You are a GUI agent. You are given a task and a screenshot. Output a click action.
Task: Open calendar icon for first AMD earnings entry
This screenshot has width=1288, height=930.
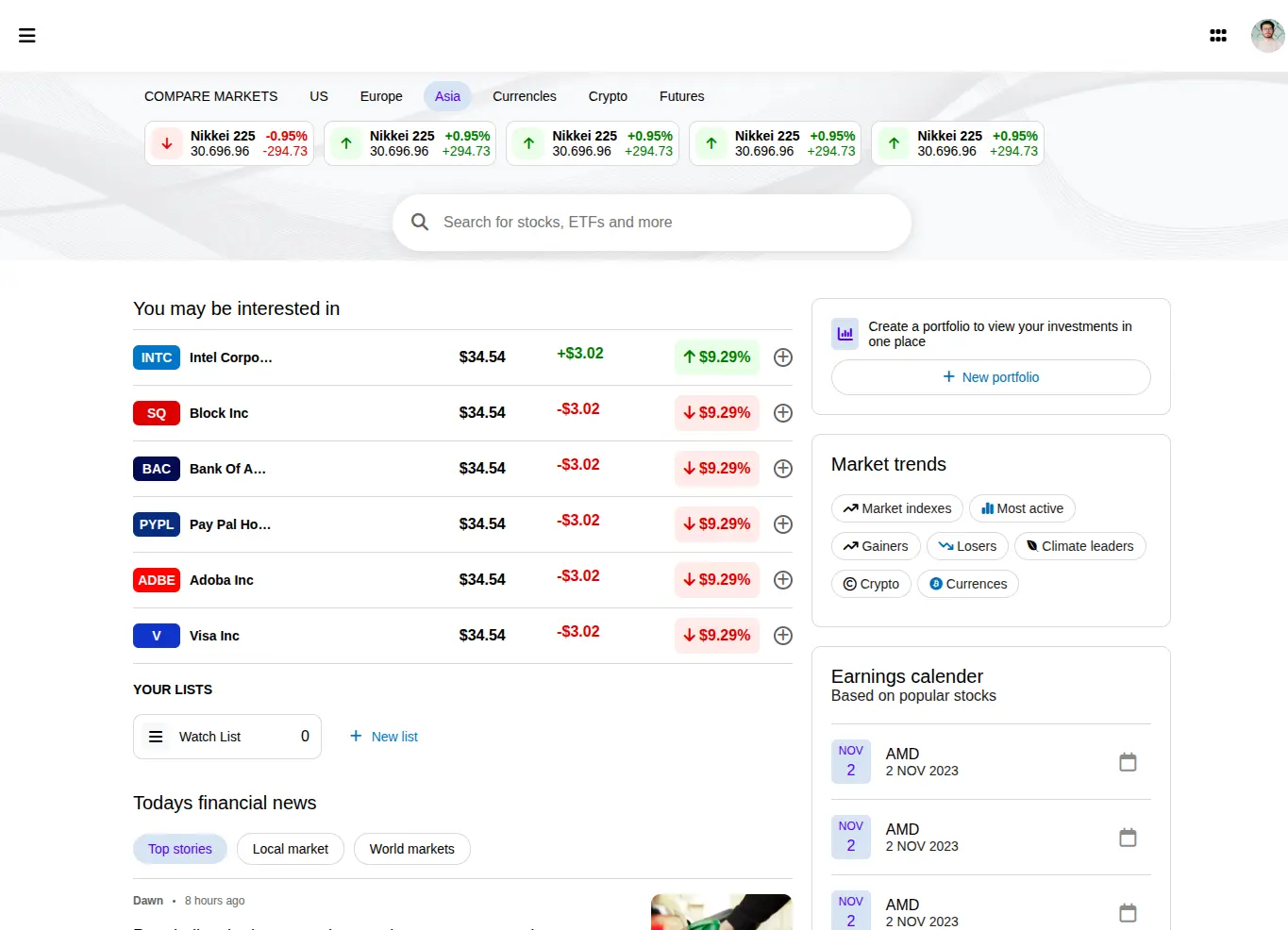coord(1128,761)
